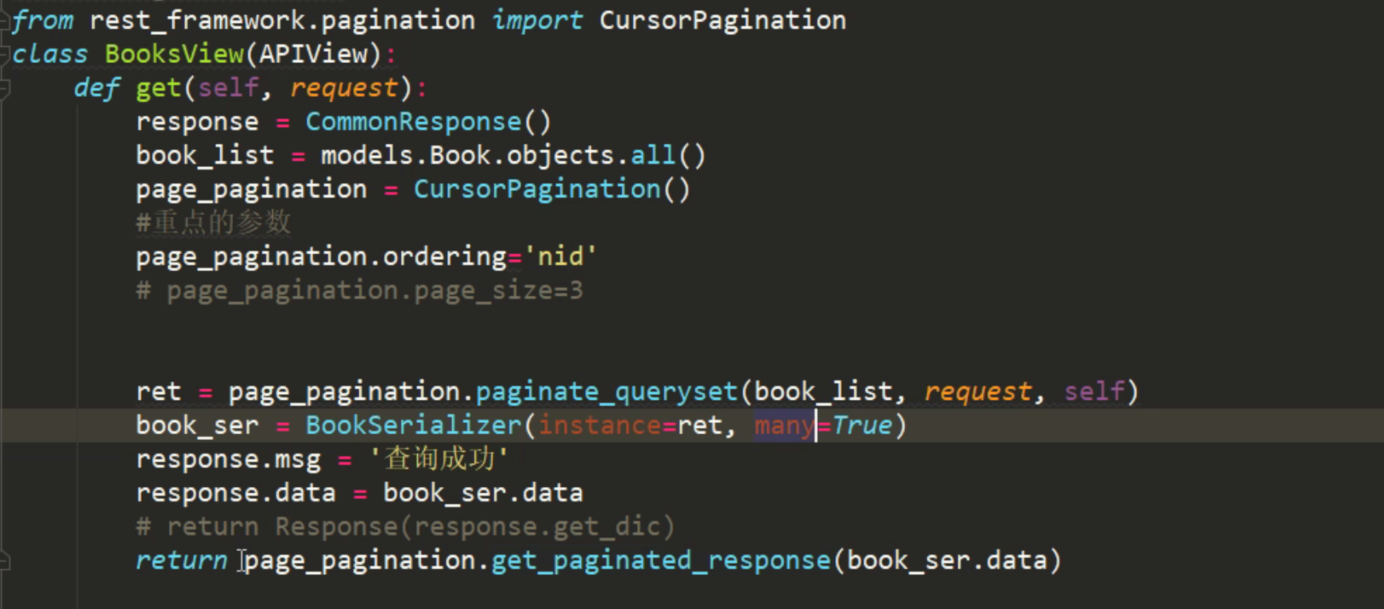Click the commented return Response line
Screen dimensions: 1384x609
[x=405, y=527]
